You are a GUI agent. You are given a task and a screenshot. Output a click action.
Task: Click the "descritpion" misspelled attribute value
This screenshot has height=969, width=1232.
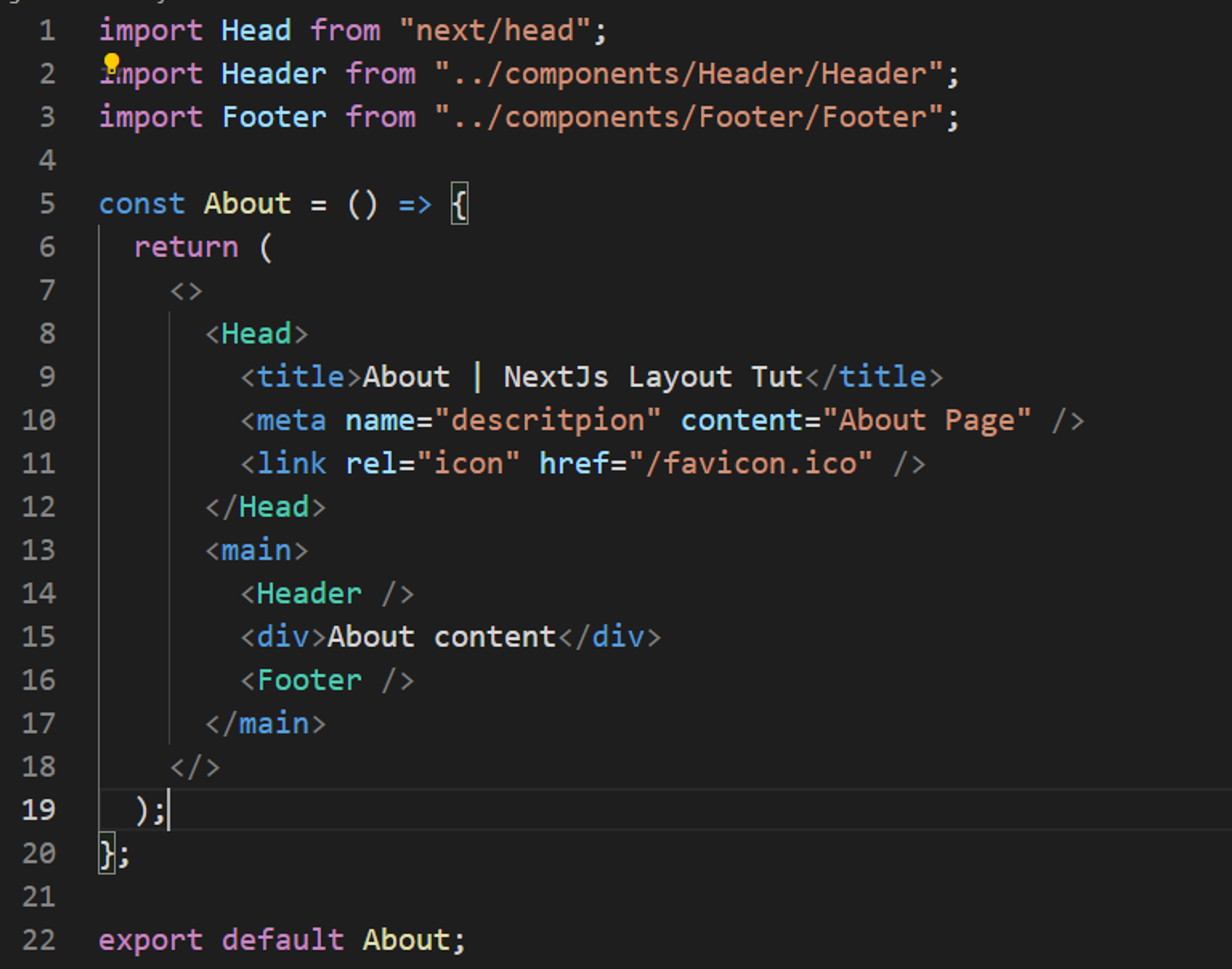click(547, 420)
